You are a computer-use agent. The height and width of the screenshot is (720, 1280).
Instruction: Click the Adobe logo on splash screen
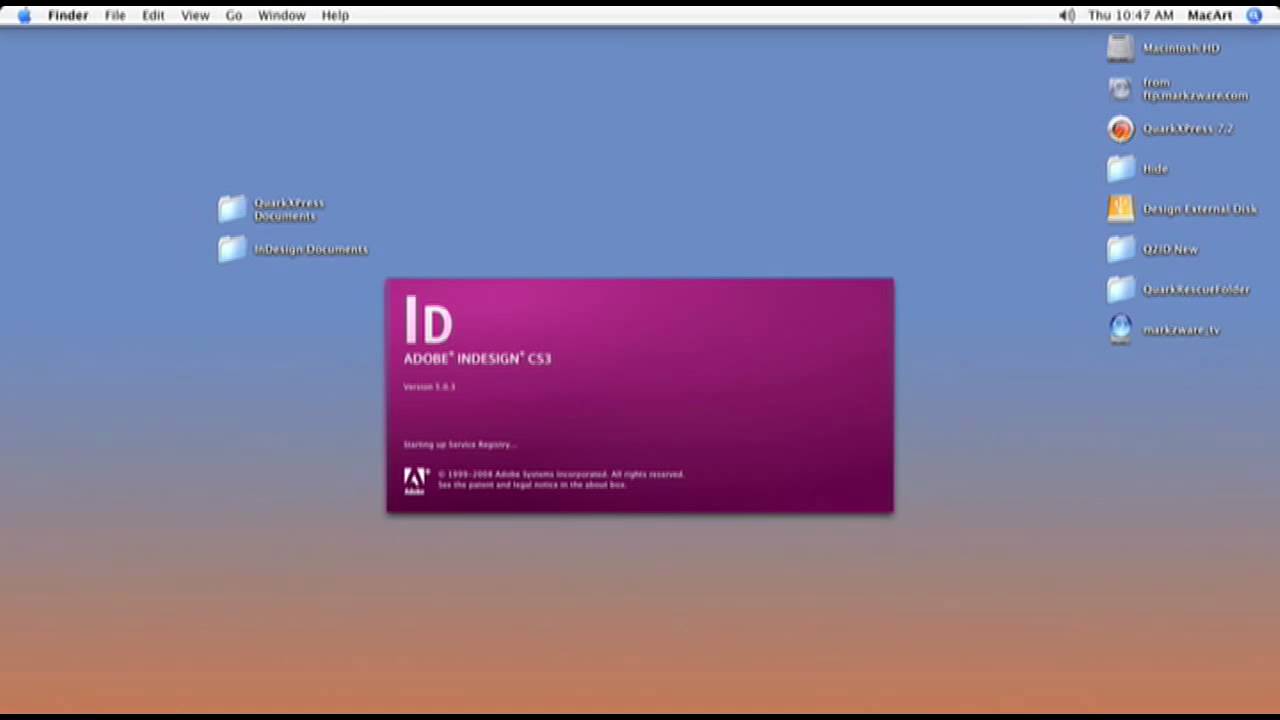point(415,481)
